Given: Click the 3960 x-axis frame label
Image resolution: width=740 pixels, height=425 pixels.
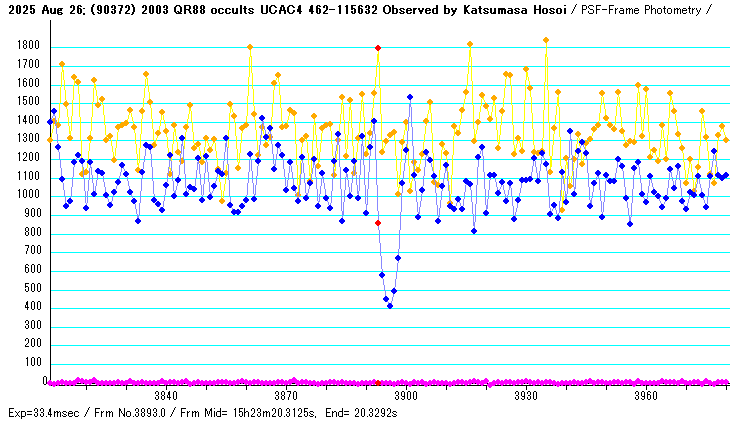Looking at the screenshot, I should [646, 396].
